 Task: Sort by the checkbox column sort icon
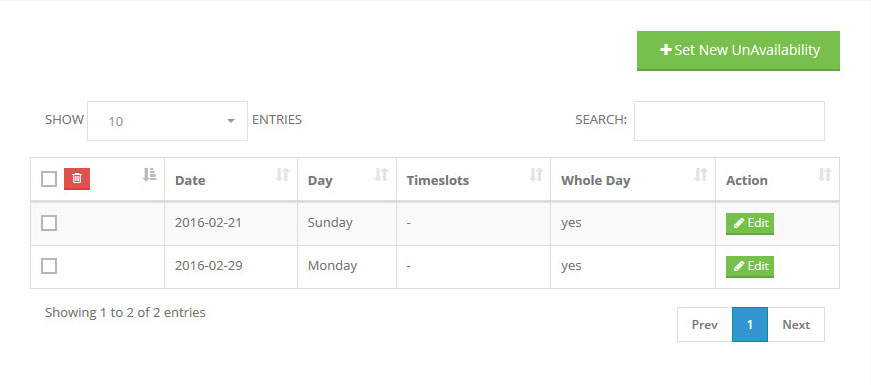(x=149, y=174)
